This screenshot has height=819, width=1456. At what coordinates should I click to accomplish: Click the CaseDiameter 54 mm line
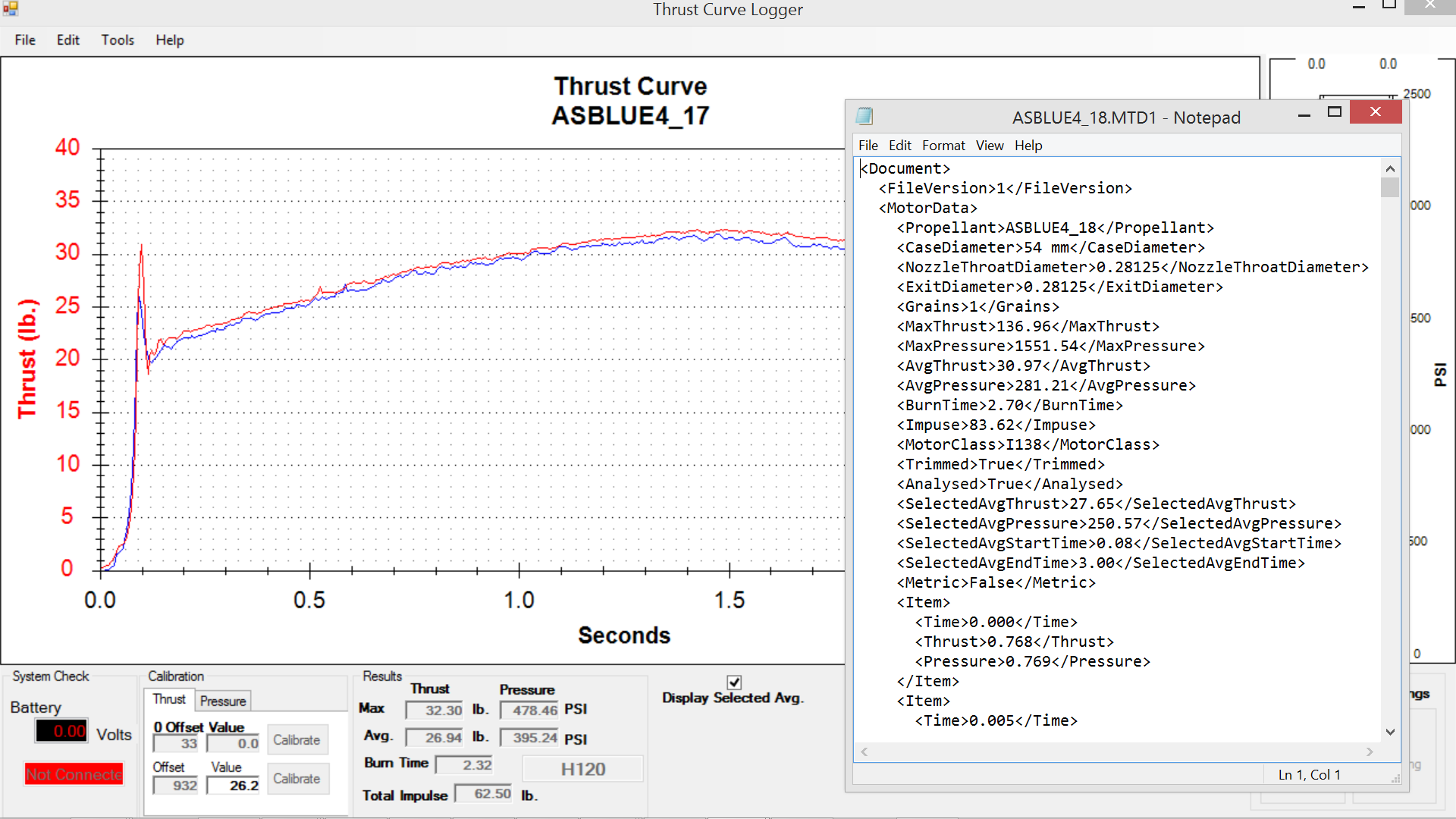point(1051,247)
